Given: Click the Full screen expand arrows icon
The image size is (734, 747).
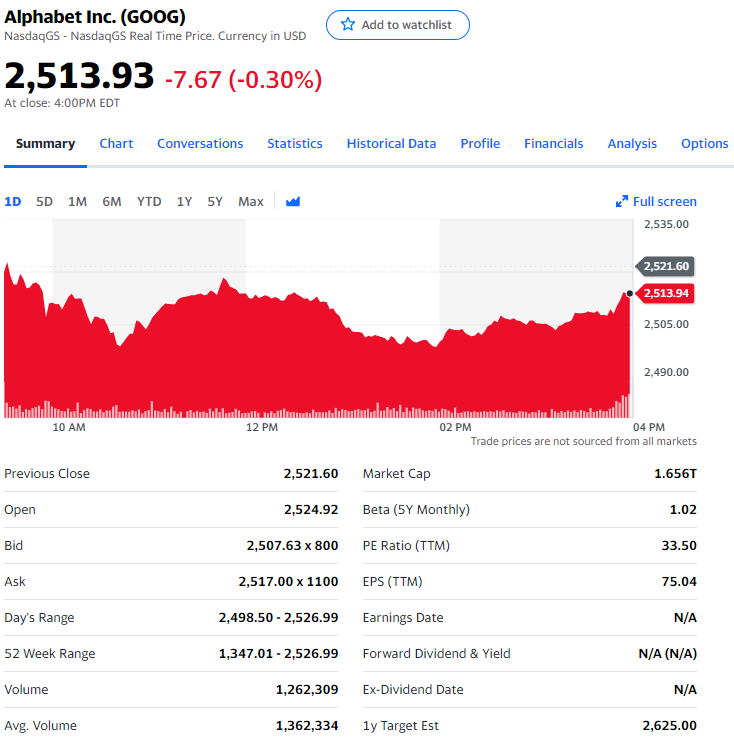Looking at the screenshot, I should (x=622, y=202).
